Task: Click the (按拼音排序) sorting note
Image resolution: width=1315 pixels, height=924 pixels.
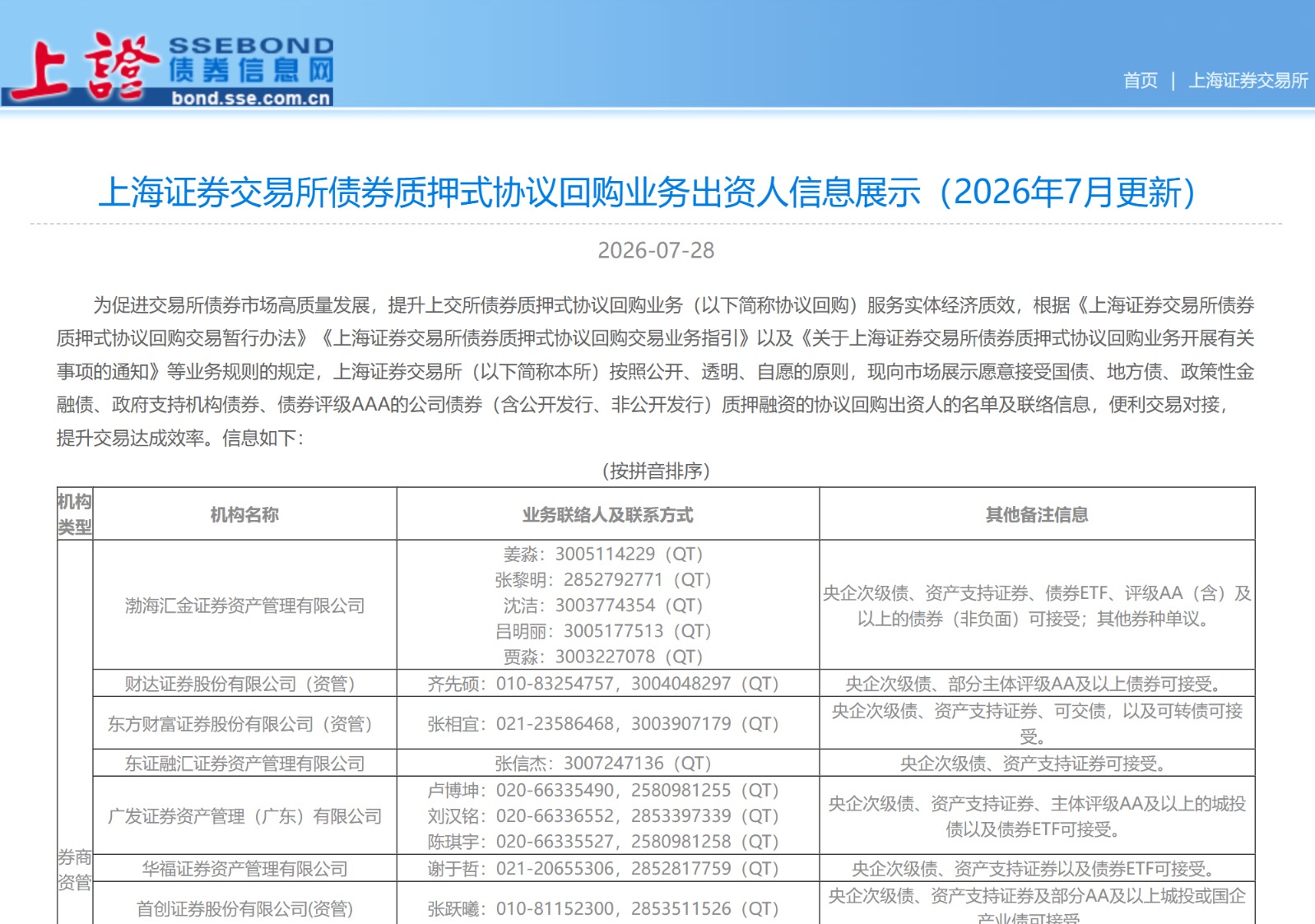Action: 656,471
